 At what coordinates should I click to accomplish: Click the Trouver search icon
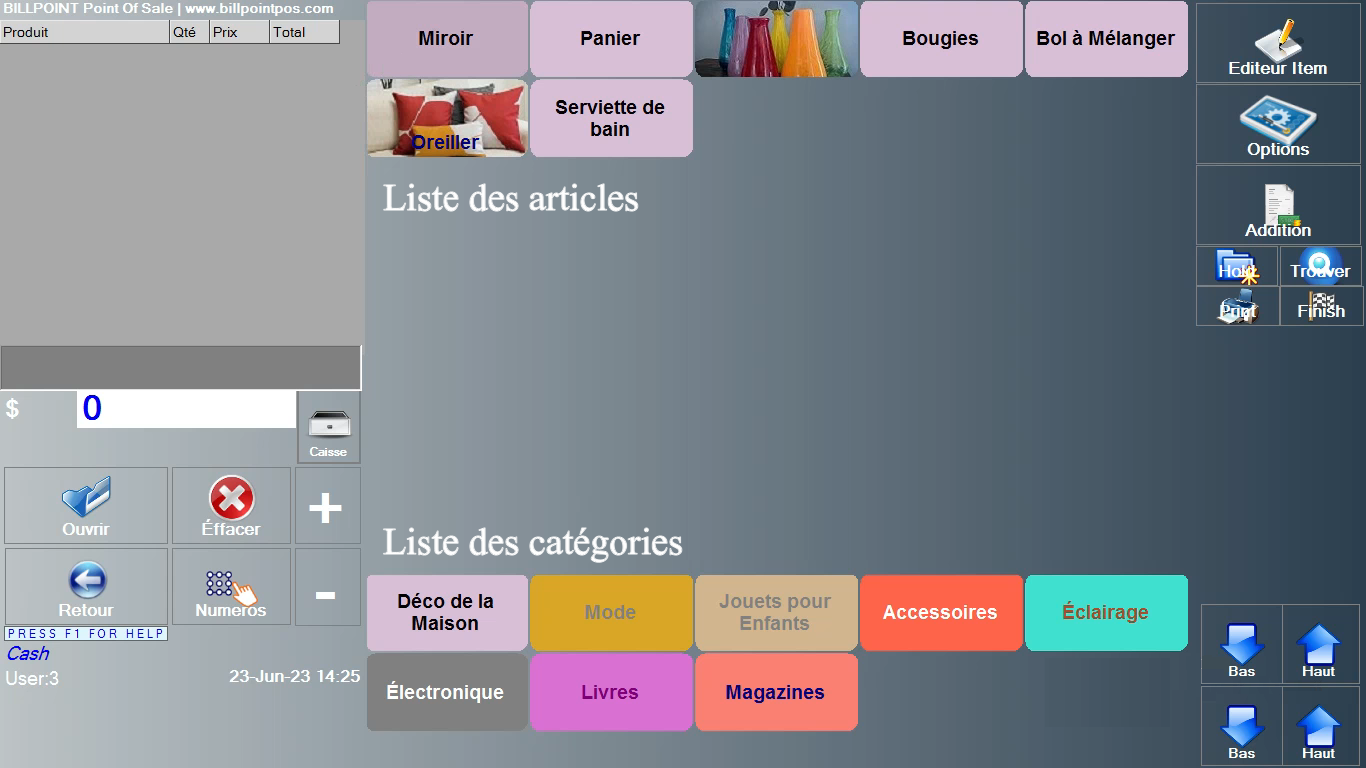point(1320,266)
